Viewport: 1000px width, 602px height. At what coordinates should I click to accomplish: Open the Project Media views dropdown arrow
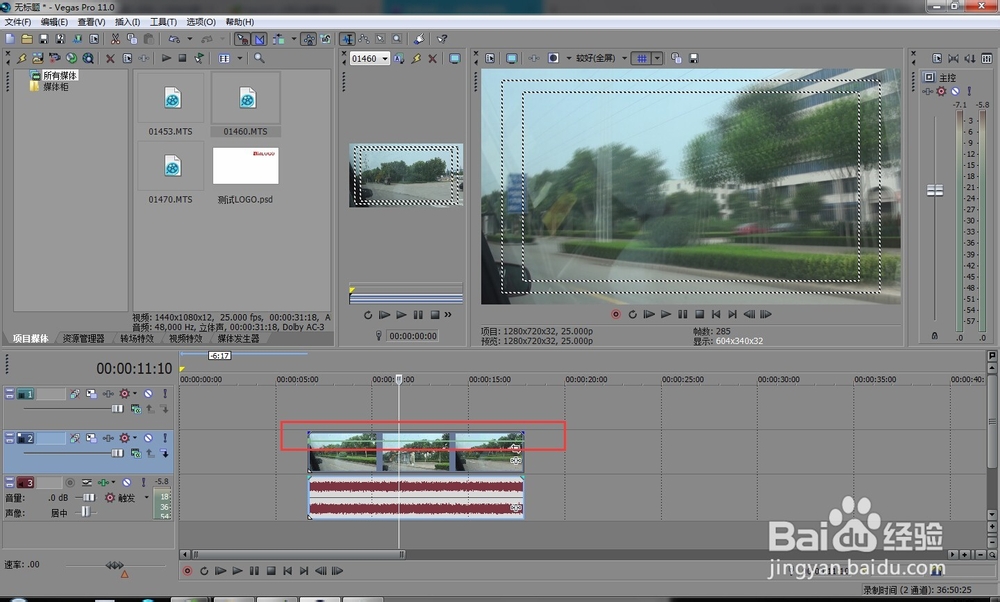point(240,58)
